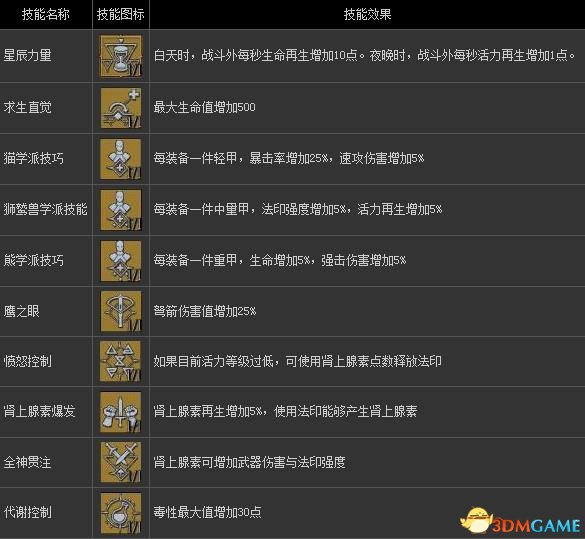Click the effect text 弩箭伤害值增加25%
The image size is (585, 539).
pyautogui.click(x=205, y=311)
